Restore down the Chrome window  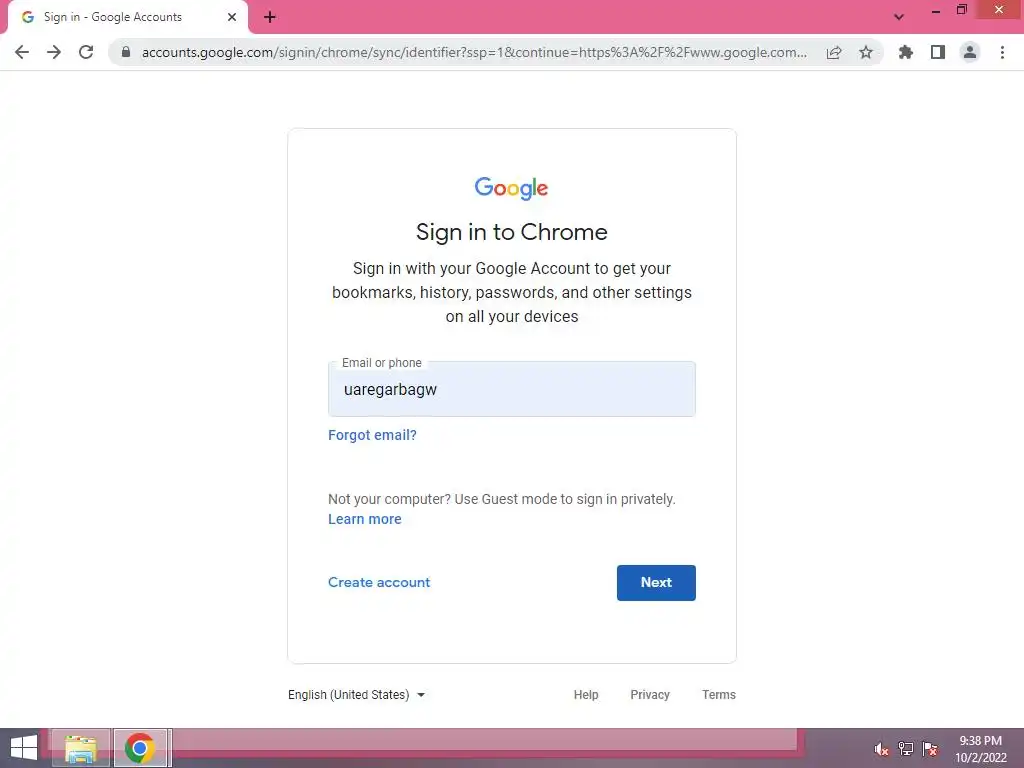point(962,10)
